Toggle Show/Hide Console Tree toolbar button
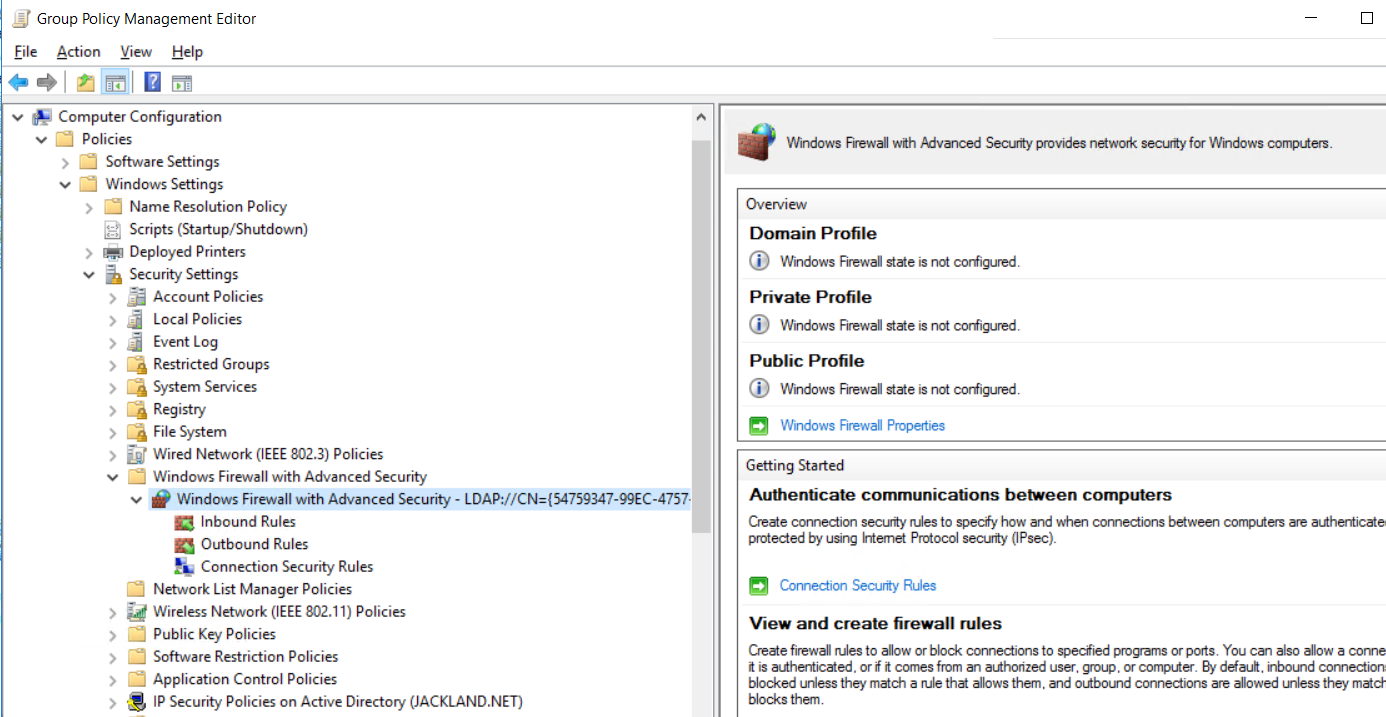The image size is (1386, 717). (x=115, y=82)
